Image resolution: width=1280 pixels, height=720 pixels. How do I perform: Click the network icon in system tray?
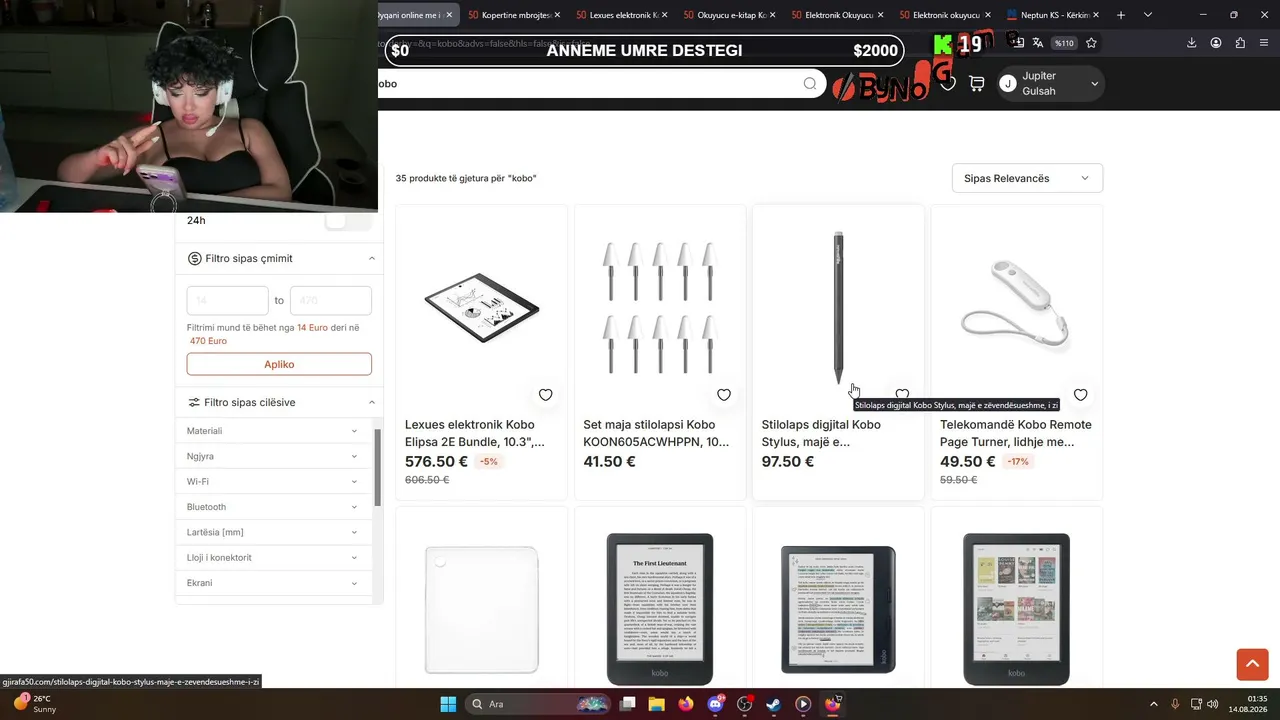pyautogui.click(x=1196, y=704)
